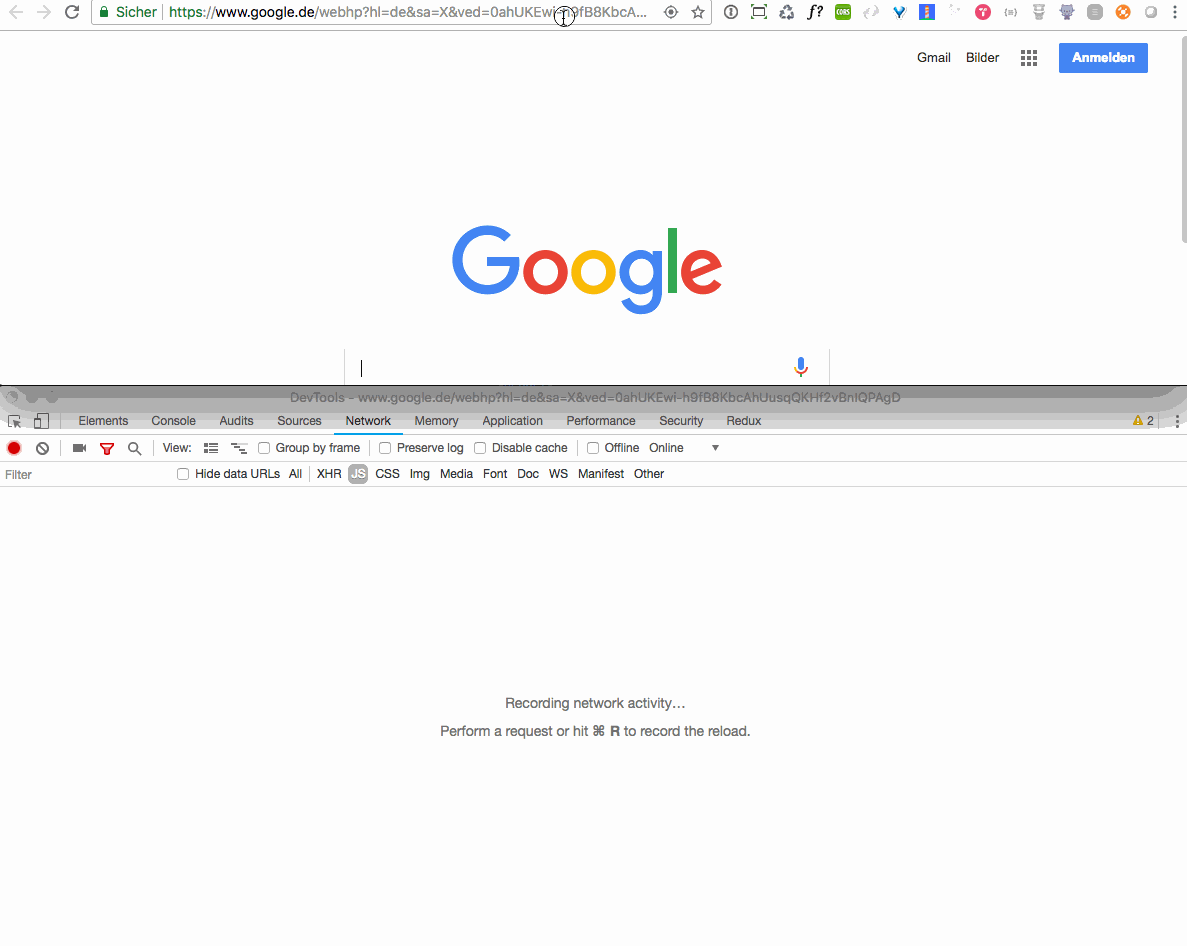Select the Network tab
This screenshot has width=1187, height=946.
368,421
